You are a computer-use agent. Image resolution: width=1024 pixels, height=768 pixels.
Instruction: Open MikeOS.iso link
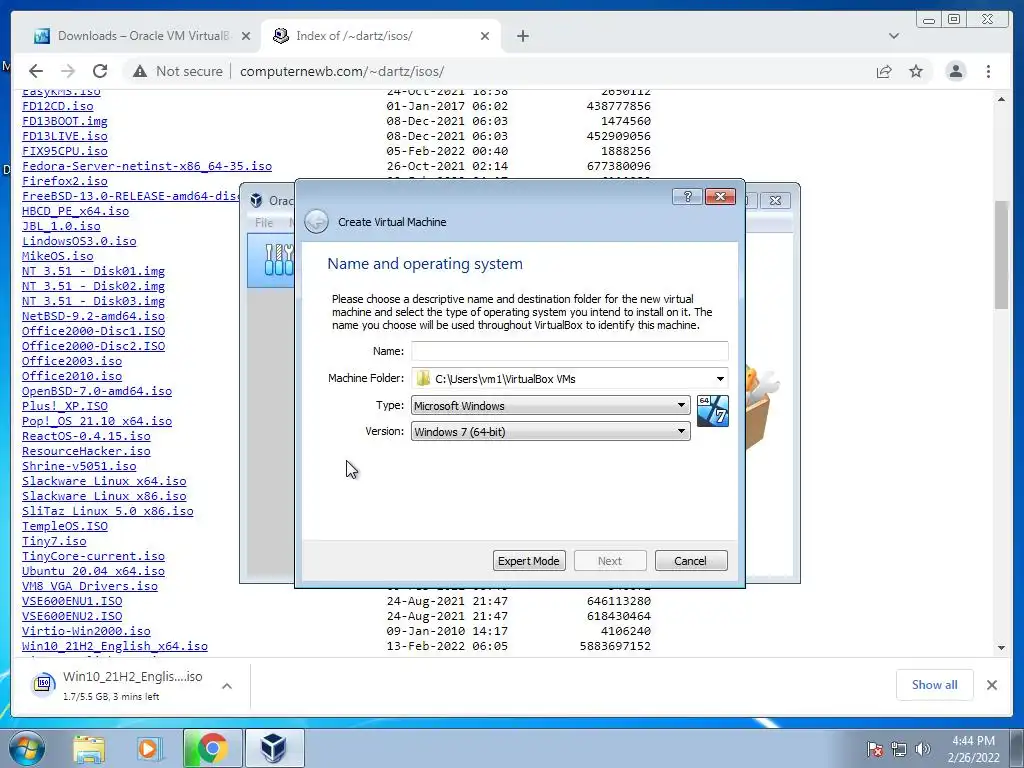tap(57, 256)
